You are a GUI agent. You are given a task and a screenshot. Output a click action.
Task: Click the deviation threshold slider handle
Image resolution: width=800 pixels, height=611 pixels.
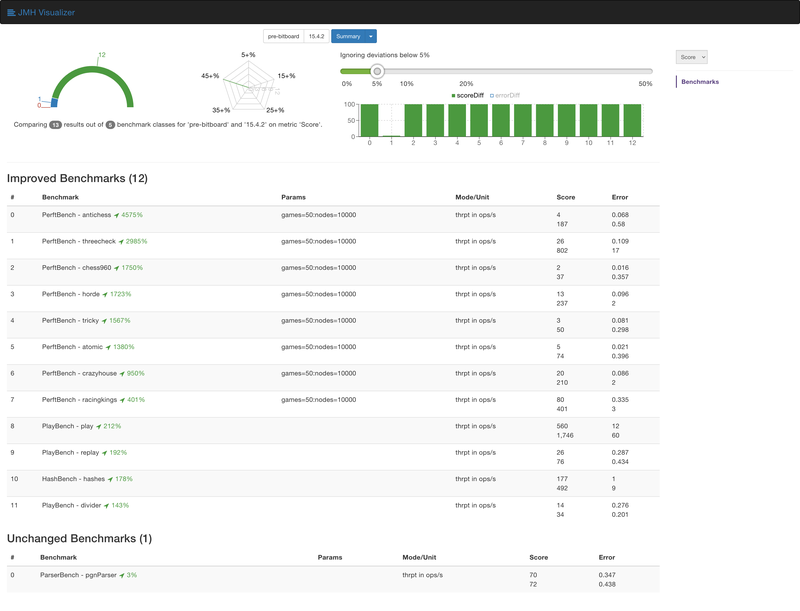coord(377,71)
